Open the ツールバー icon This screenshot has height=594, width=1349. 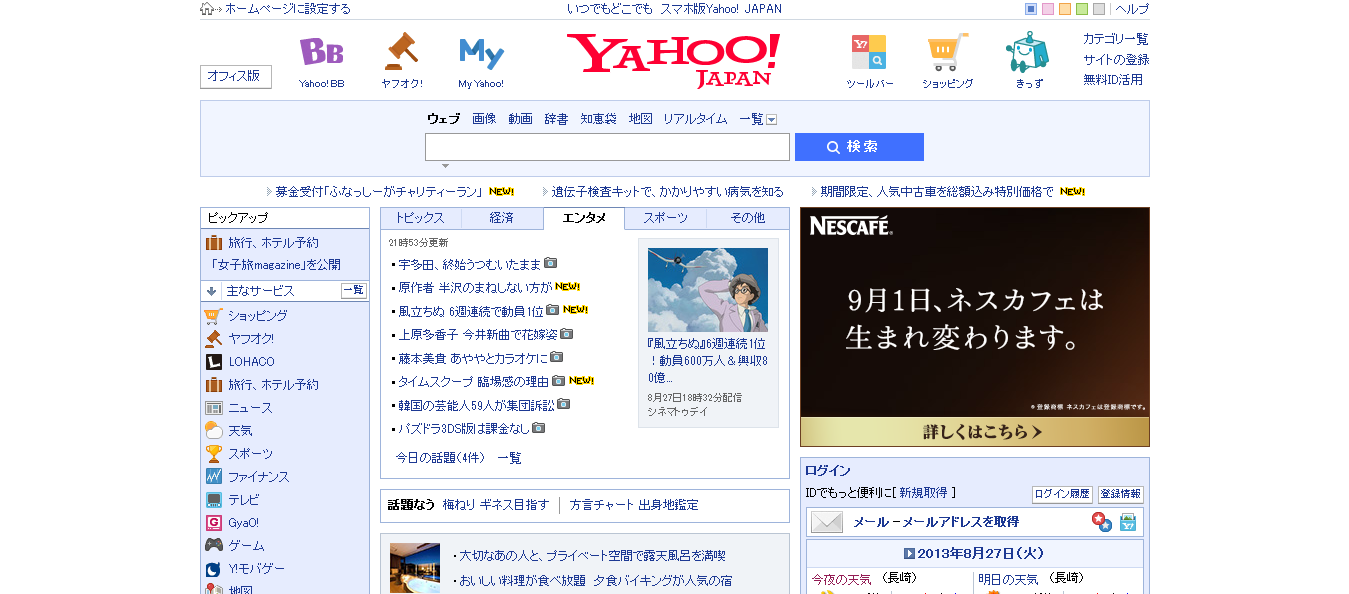tap(868, 52)
